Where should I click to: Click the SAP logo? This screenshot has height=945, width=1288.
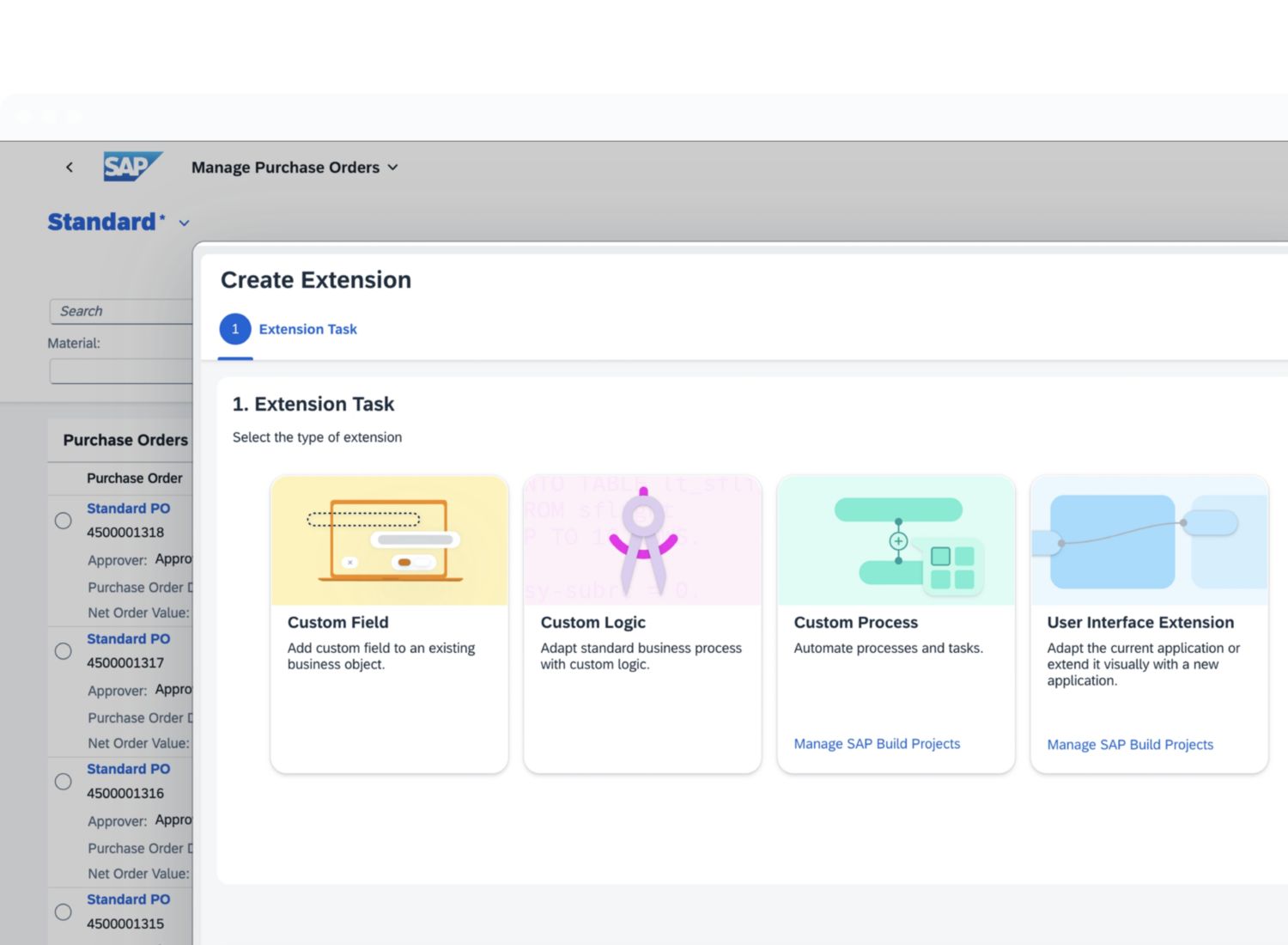(x=132, y=167)
